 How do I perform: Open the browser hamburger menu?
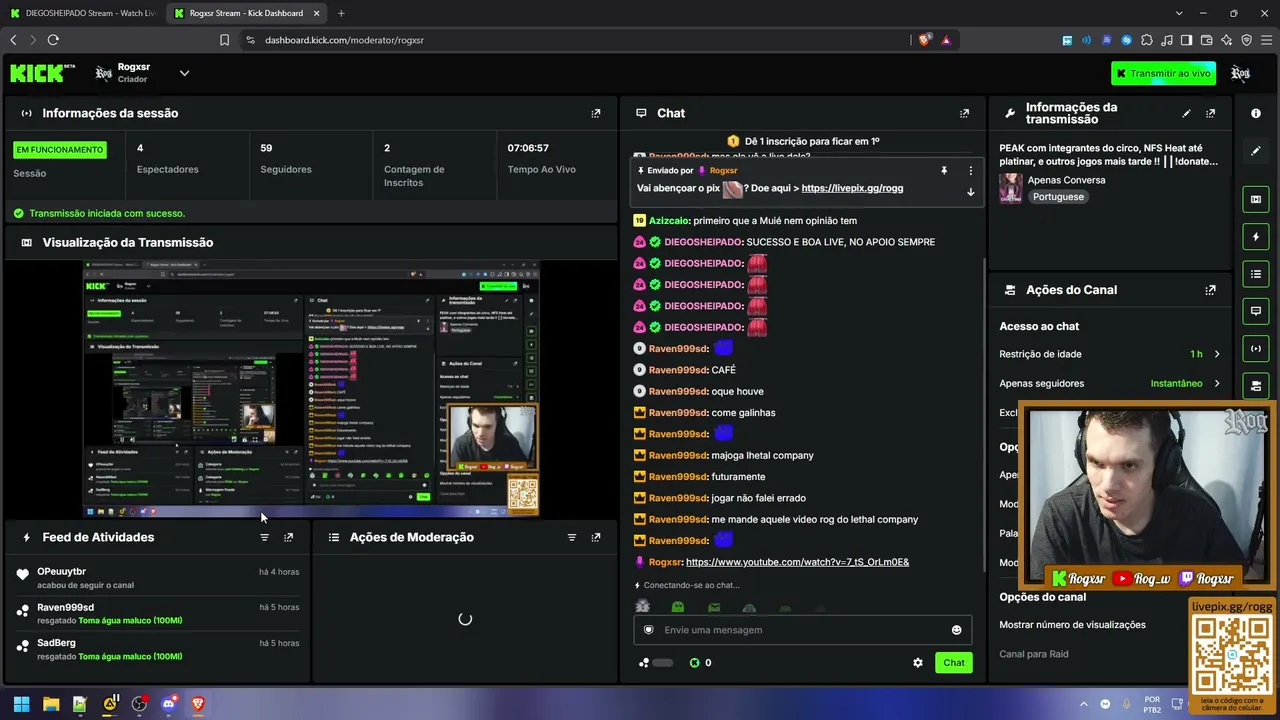[1266, 40]
